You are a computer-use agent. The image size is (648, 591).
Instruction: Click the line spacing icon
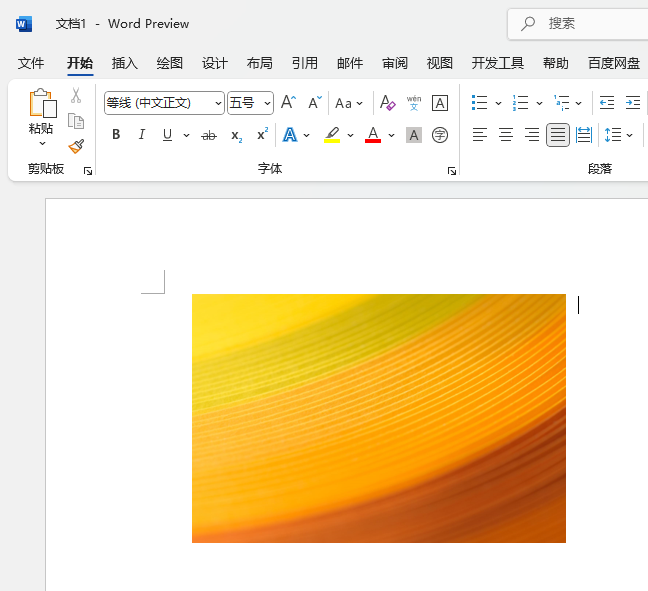(613, 135)
